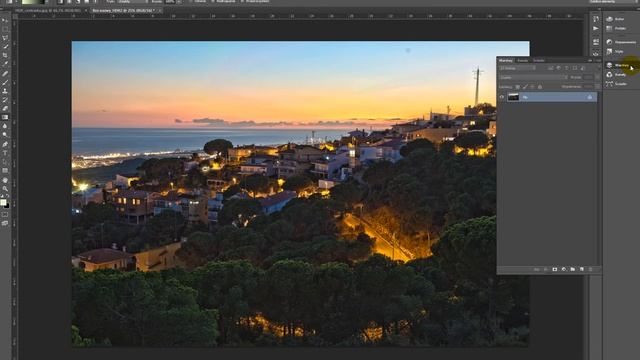640x360 pixels.
Task: Open the opacity slider dropdown arrow
Action: pos(597,77)
